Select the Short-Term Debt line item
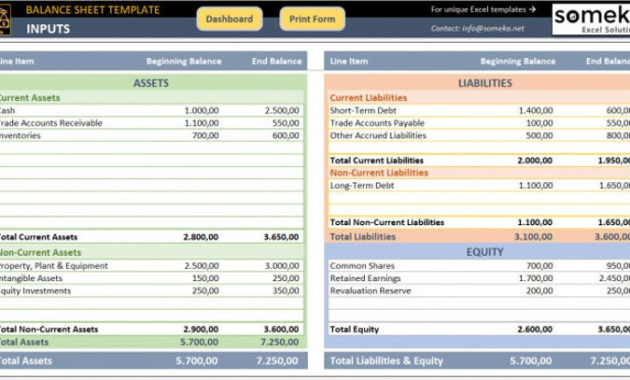Image resolution: width=630 pixels, height=380 pixels. (363, 110)
